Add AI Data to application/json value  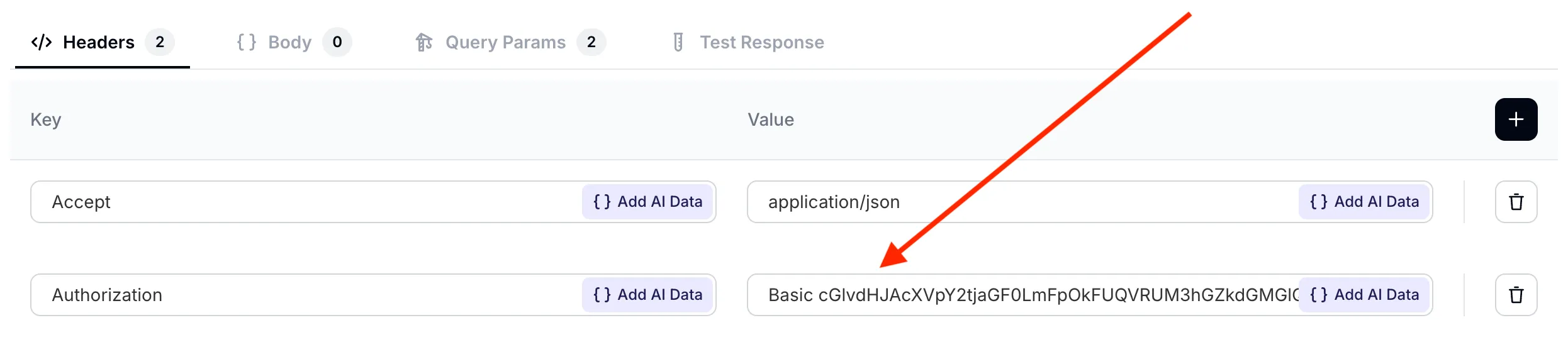1364,202
